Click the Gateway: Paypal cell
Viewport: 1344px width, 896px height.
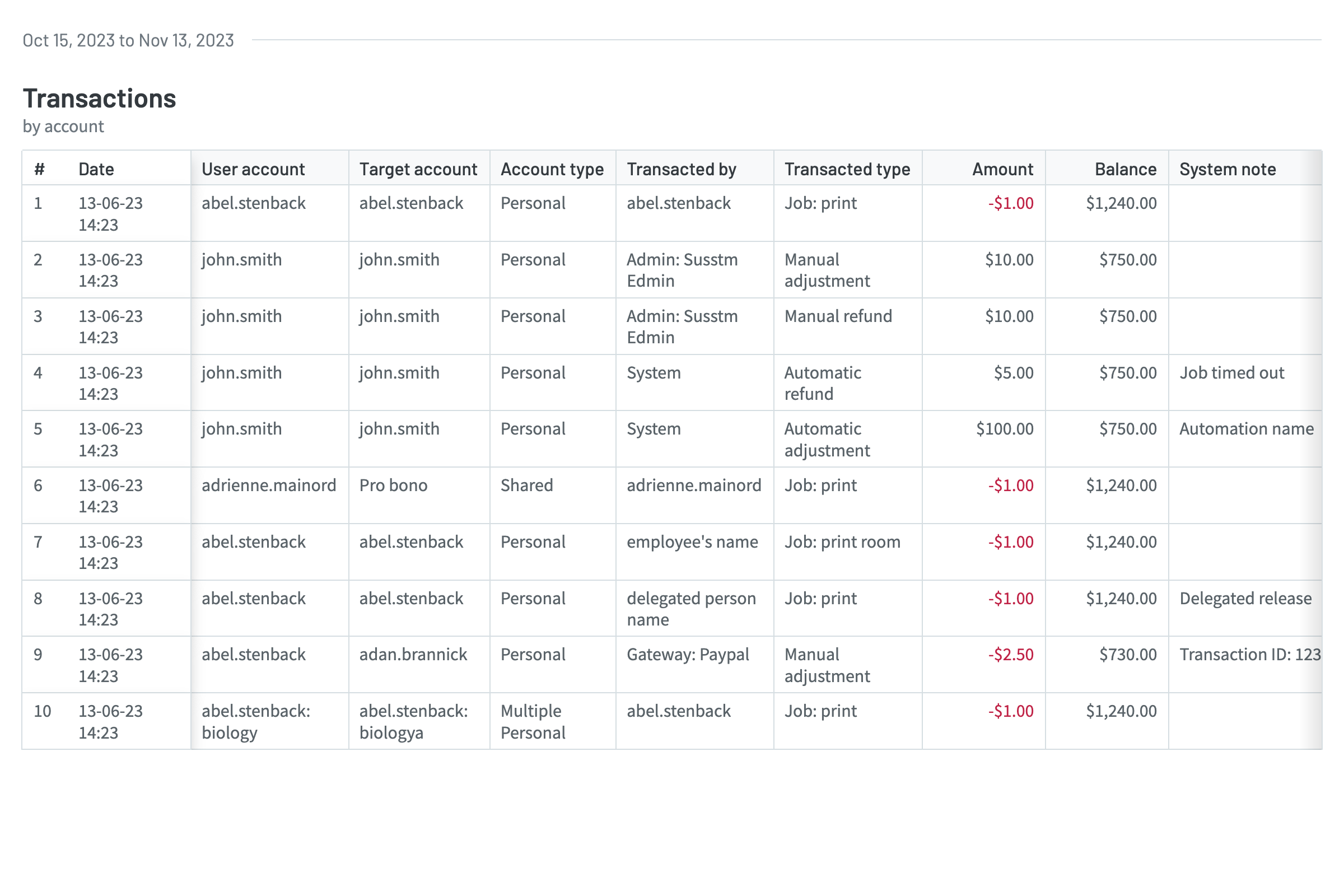pyautogui.click(x=688, y=654)
